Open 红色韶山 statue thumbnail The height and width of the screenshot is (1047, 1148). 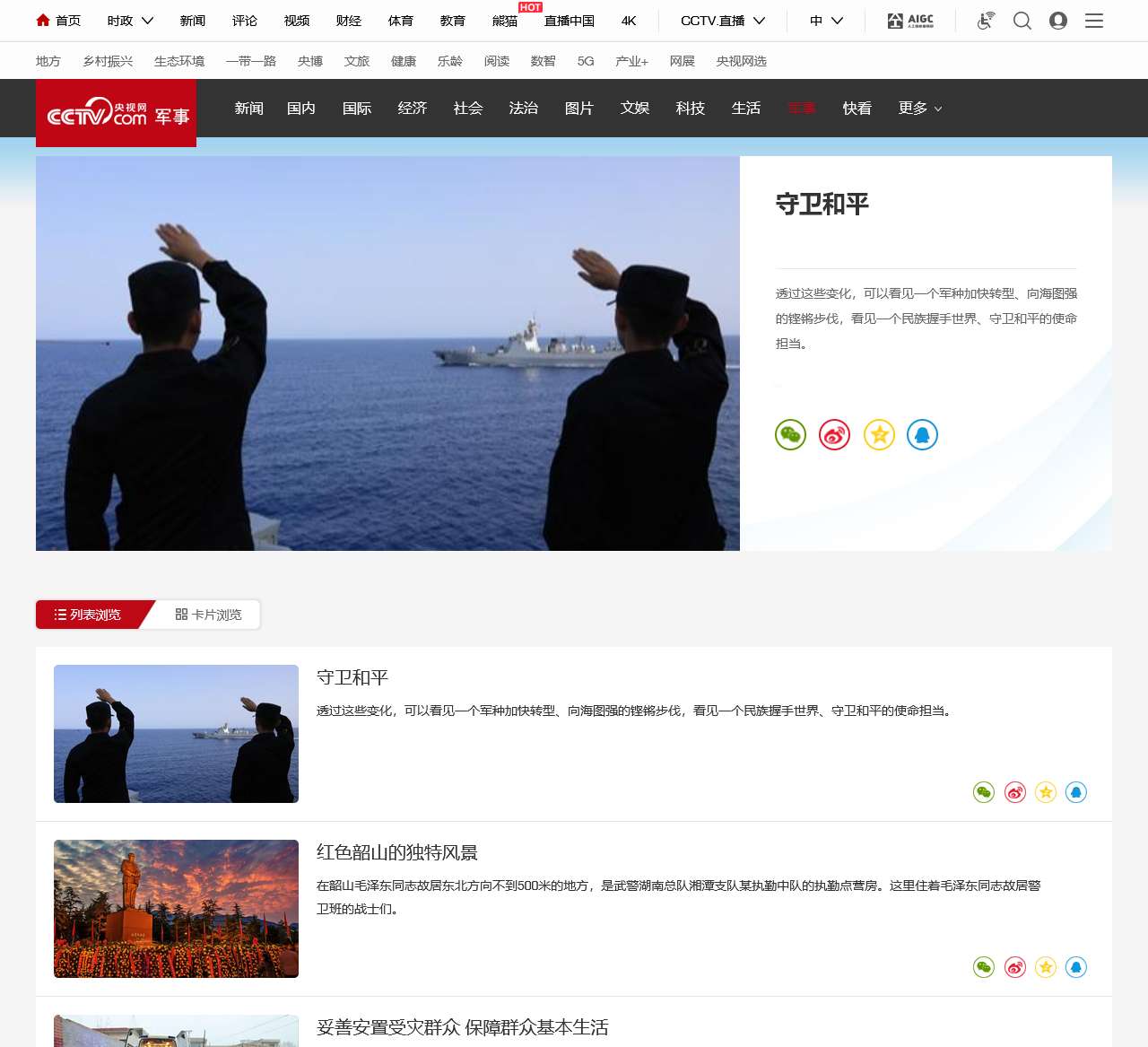tap(176, 909)
